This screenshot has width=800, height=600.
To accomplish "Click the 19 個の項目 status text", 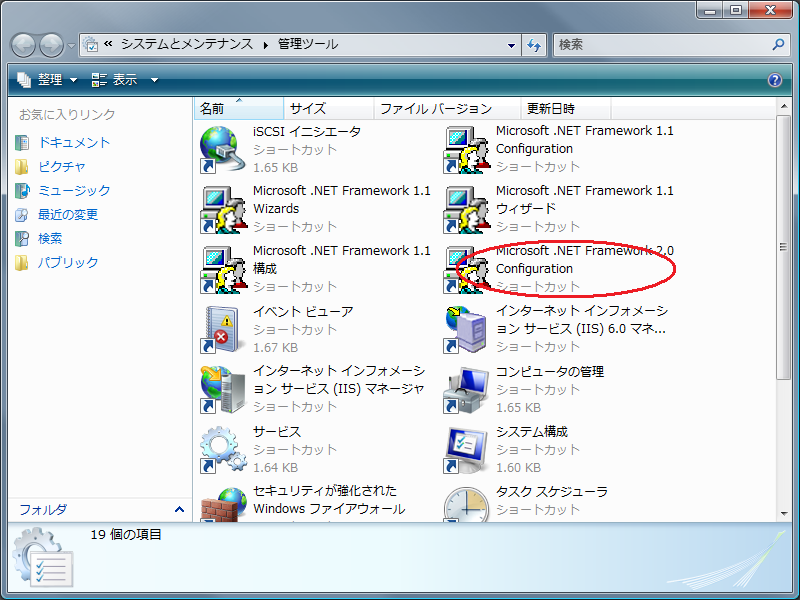I will [126, 534].
